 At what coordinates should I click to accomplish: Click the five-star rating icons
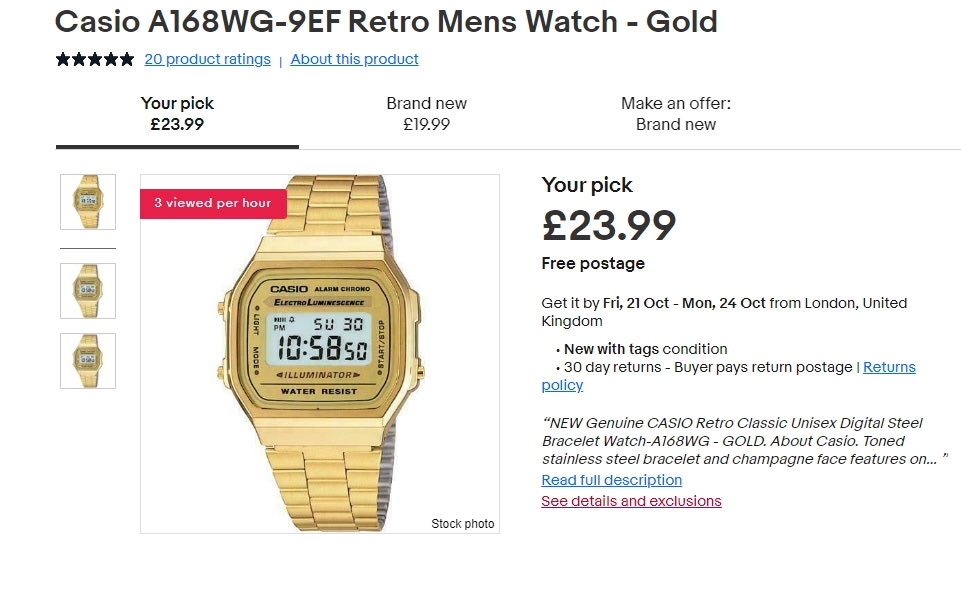pyautogui.click(x=95, y=59)
